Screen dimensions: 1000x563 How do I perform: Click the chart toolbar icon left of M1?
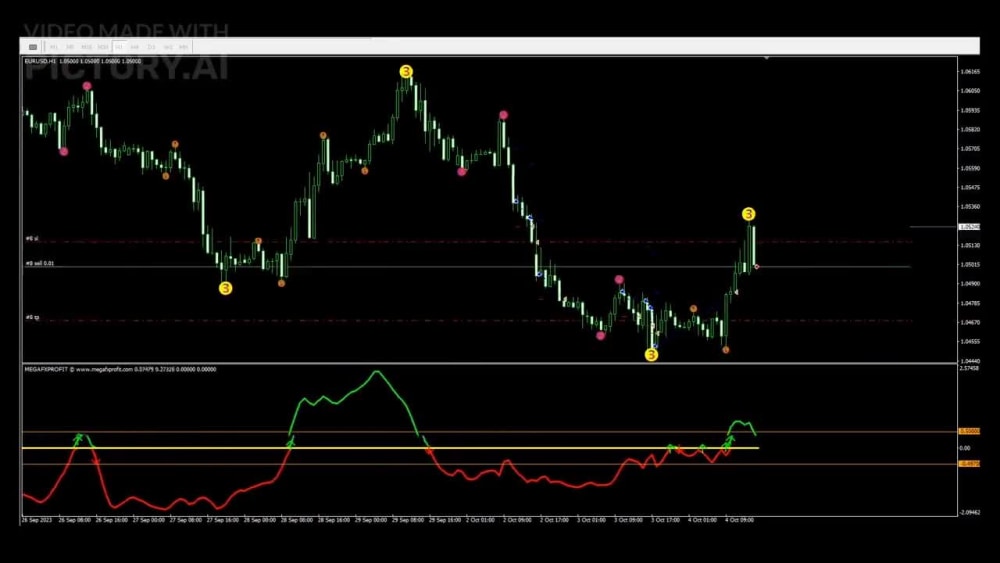tap(33, 47)
